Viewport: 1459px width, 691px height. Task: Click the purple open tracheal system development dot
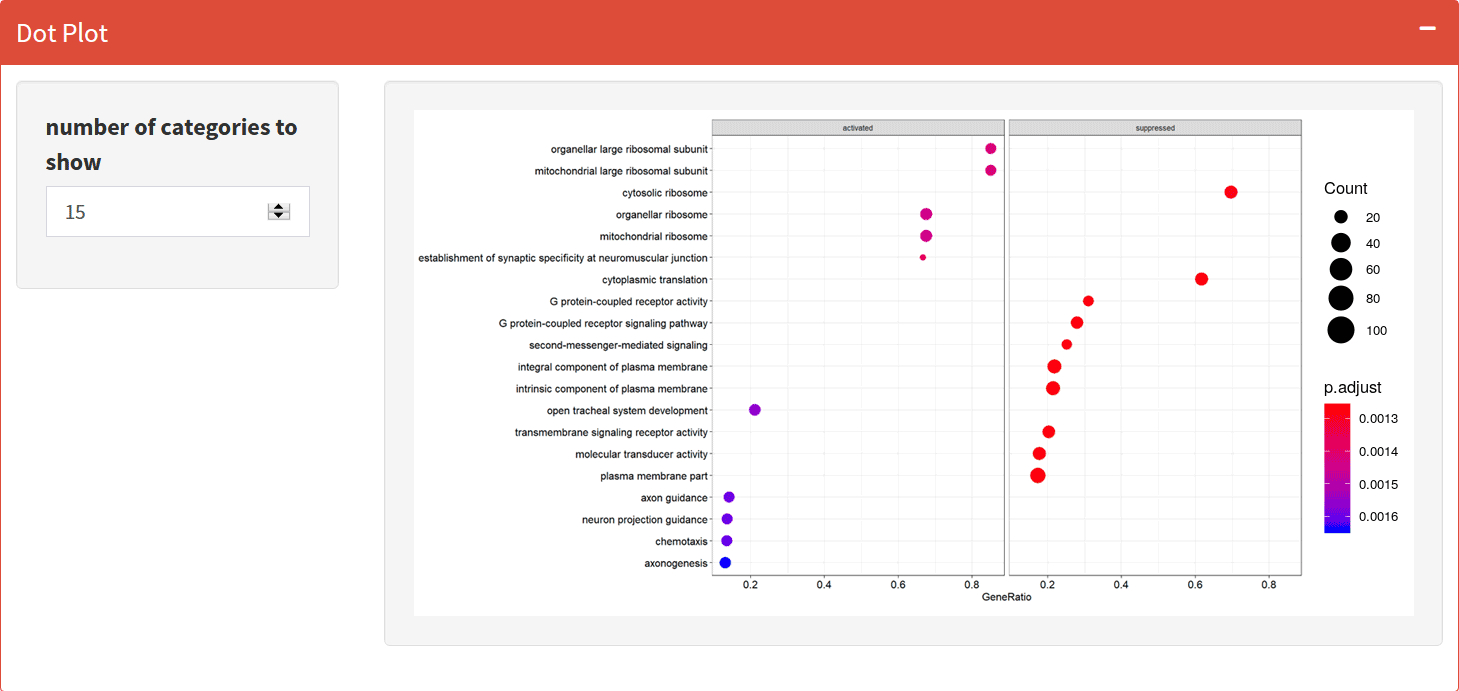(754, 410)
